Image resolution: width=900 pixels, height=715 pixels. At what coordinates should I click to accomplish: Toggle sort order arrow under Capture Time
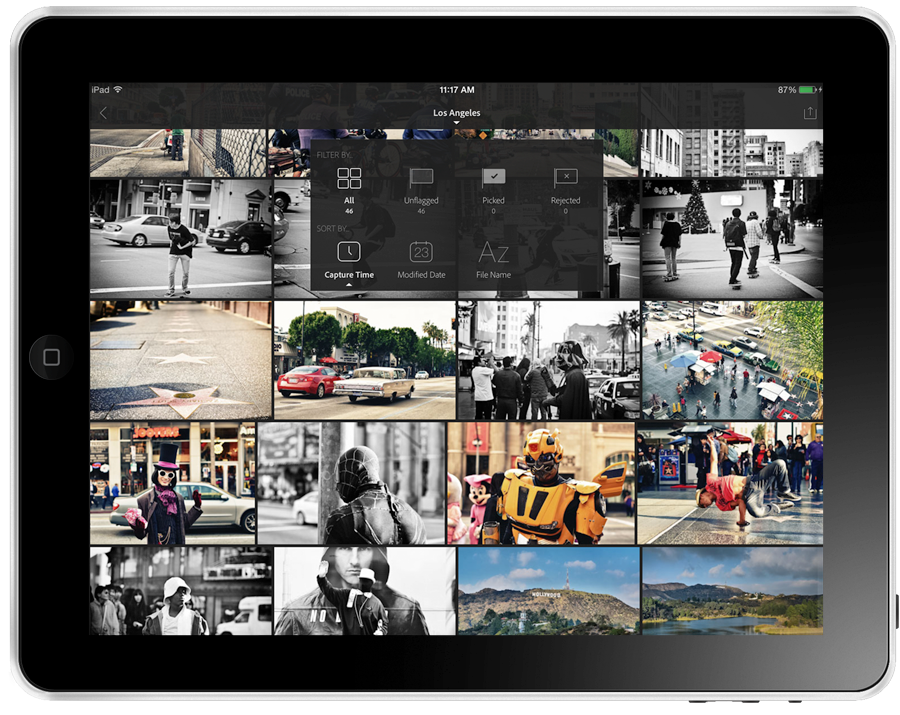[x=349, y=285]
